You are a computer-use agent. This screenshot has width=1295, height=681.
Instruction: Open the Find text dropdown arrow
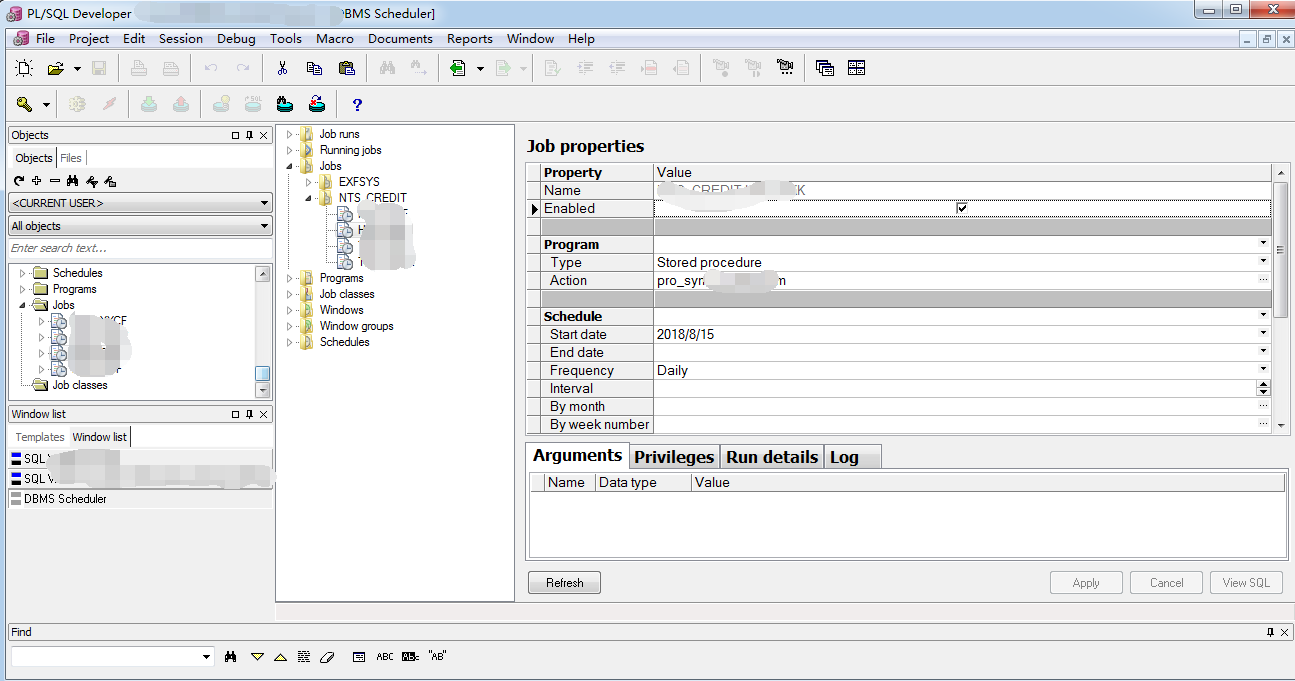207,657
